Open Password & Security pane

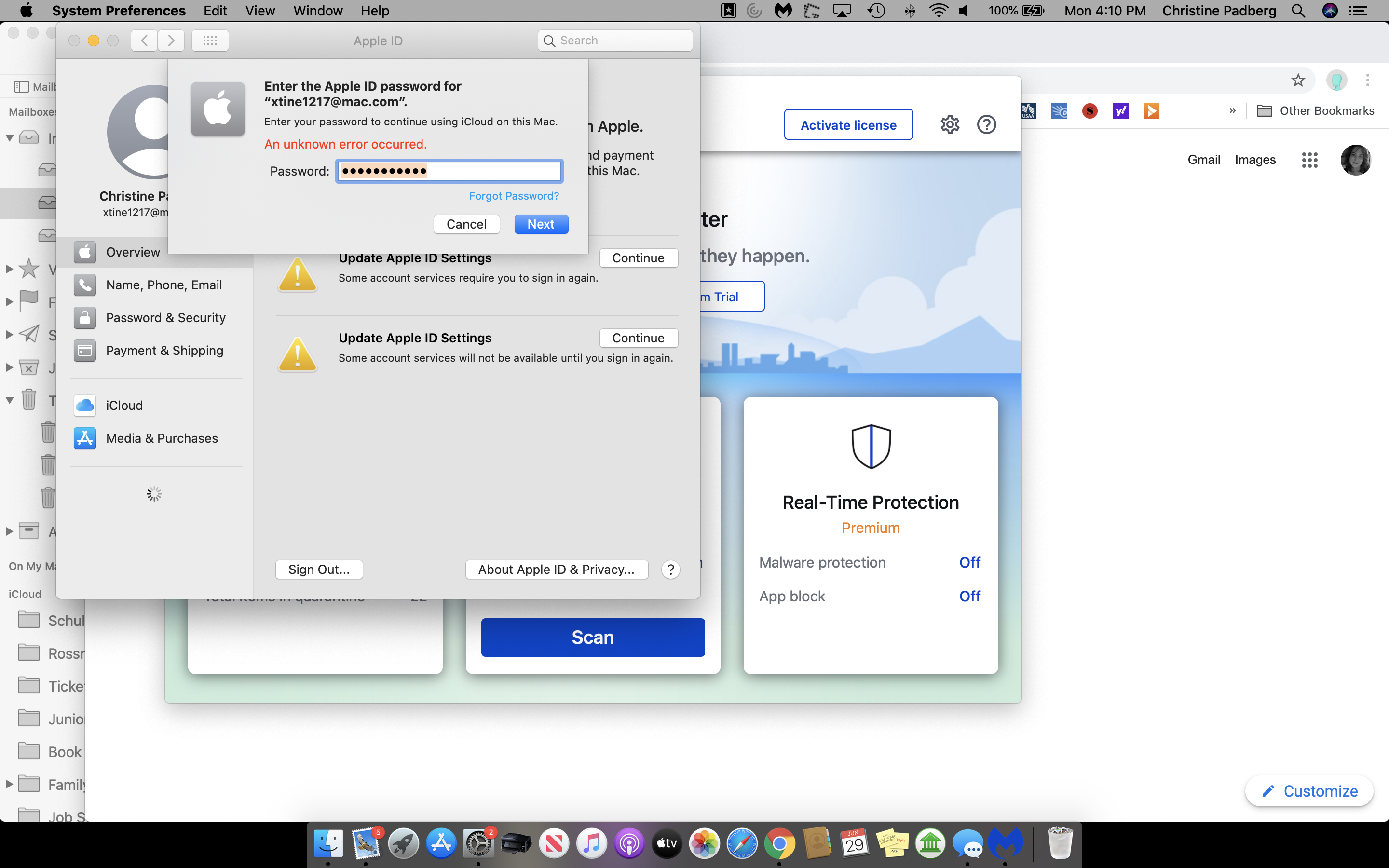(165, 317)
